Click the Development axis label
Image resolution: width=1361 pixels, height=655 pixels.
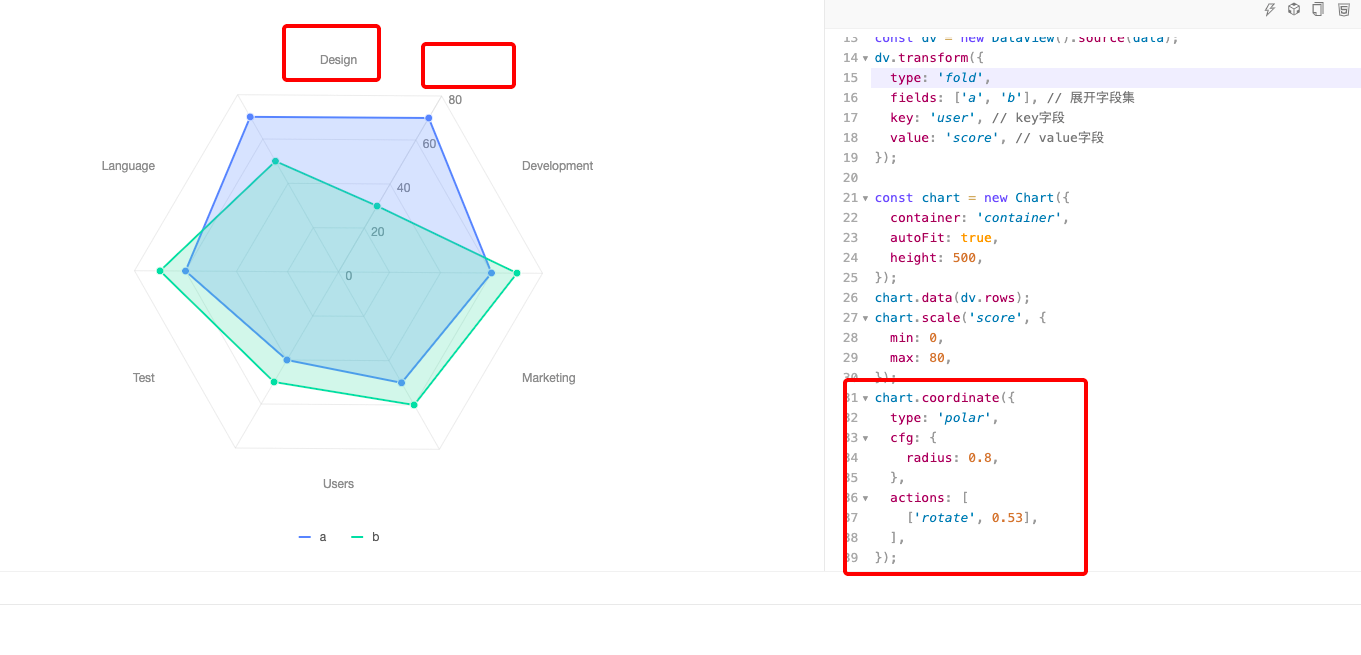point(557,165)
